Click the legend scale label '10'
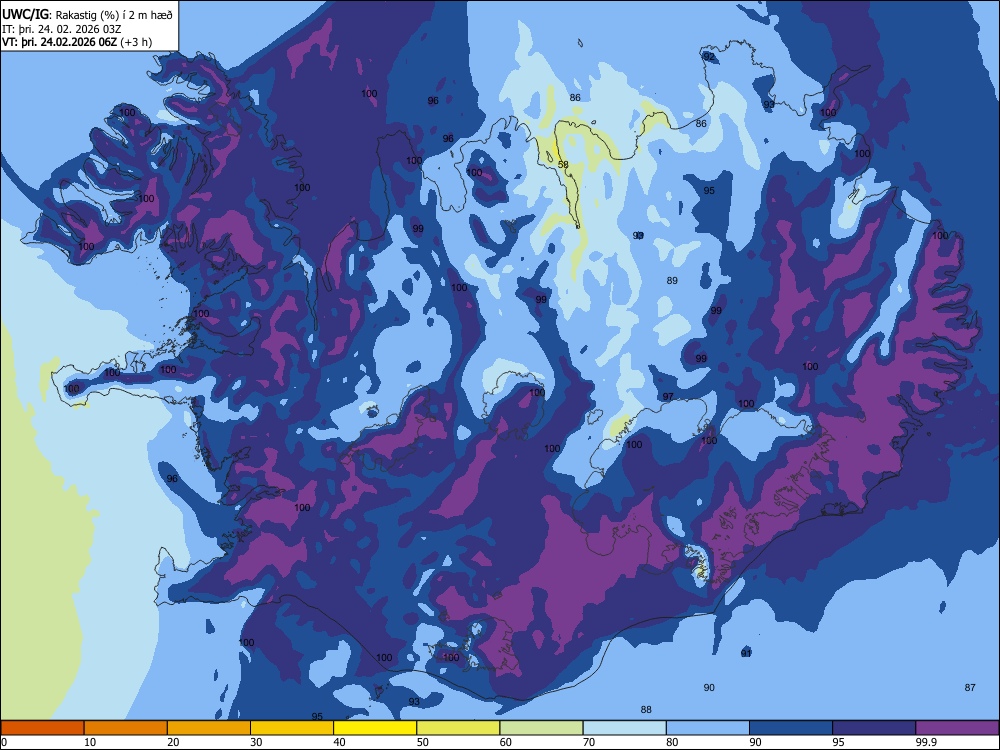Image resolution: width=1000 pixels, height=750 pixels. [x=90, y=742]
